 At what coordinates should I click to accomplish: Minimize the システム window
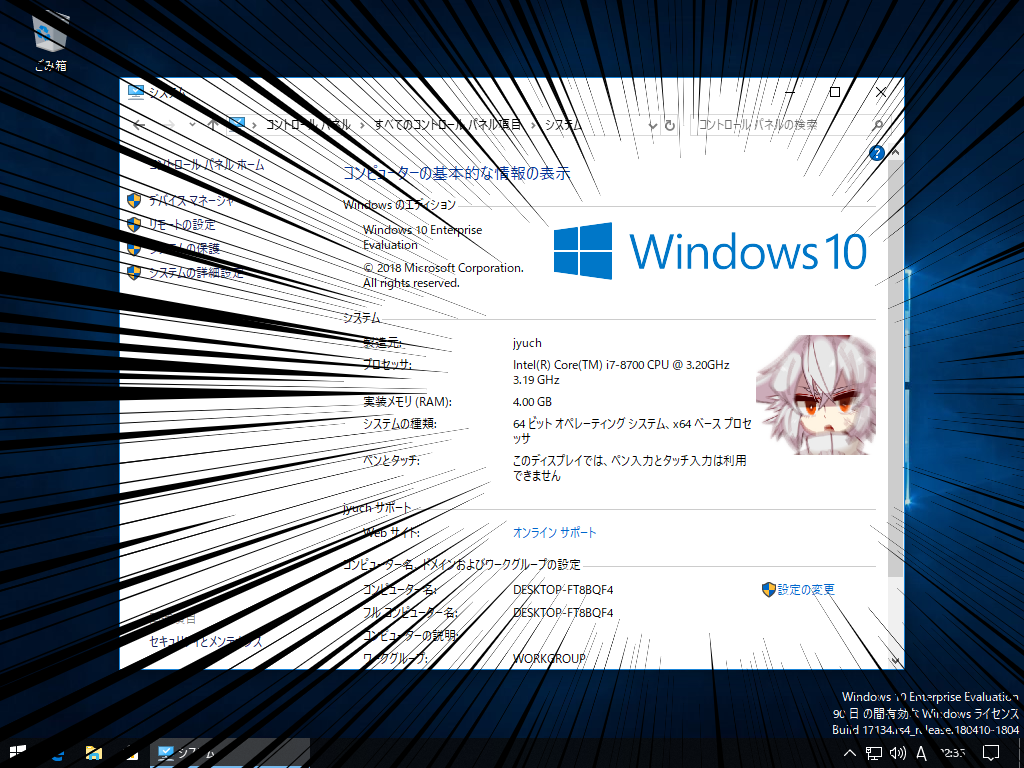coord(790,92)
